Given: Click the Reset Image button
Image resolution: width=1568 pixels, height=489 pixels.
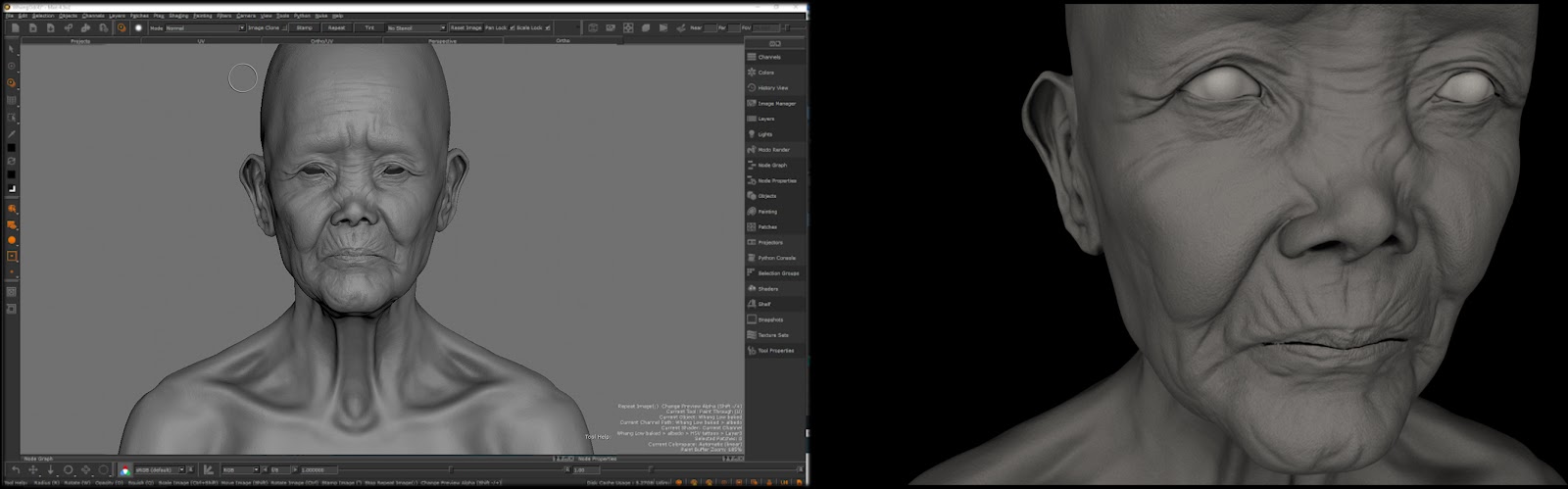Looking at the screenshot, I should 465,27.
